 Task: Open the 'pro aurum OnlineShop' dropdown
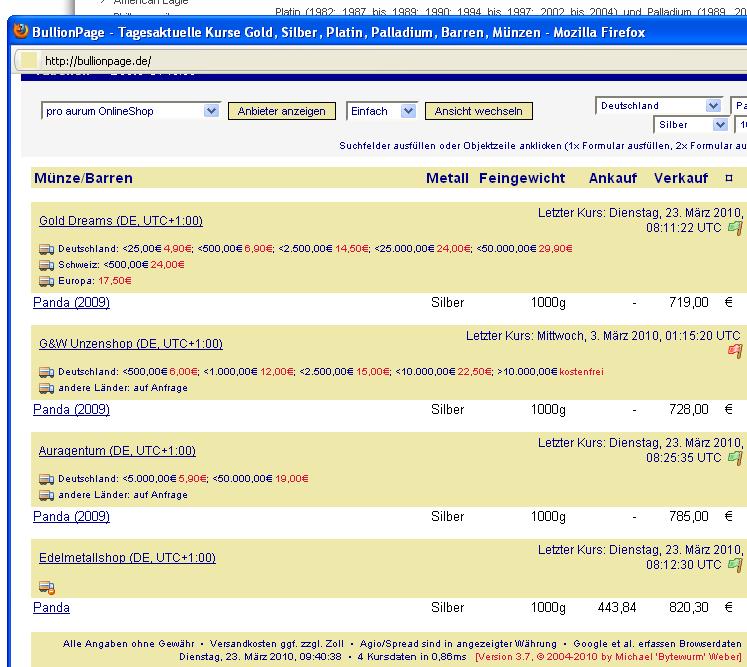[x=211, y=111]
